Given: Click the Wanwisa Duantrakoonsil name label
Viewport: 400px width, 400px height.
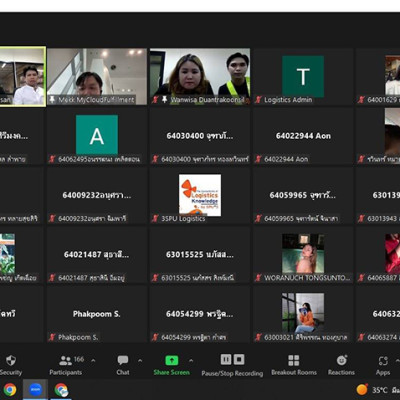Looking at the screenshot, I should point(207,100).
